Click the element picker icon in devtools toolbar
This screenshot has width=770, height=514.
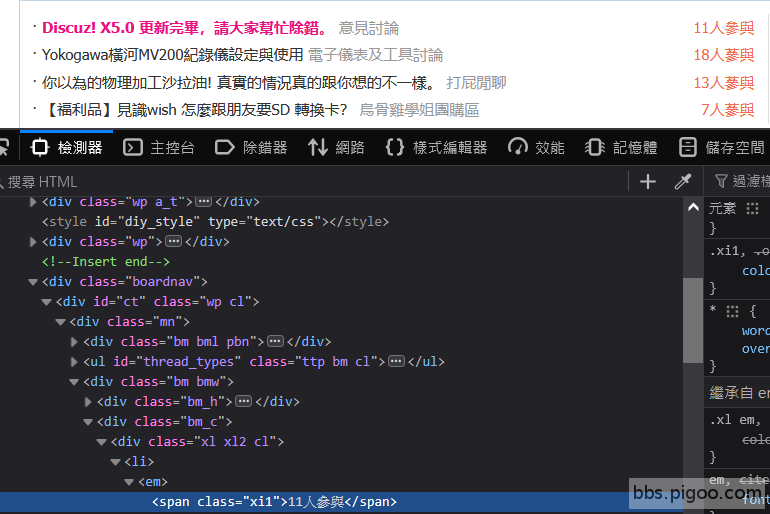pyautogui.click(x=4, y=147)
